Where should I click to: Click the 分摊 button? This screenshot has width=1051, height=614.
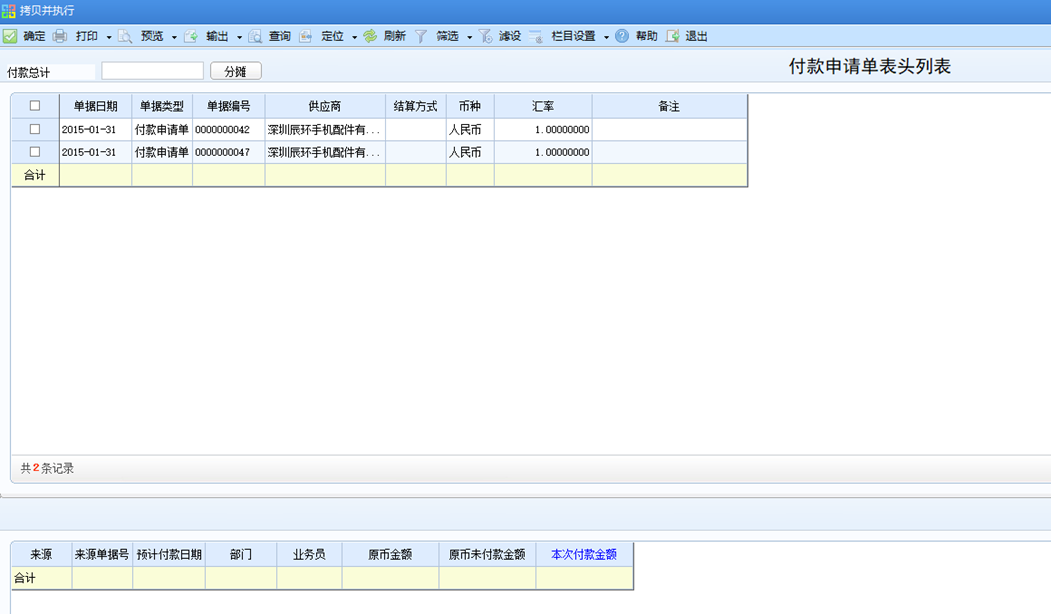[x=236, y=71]
